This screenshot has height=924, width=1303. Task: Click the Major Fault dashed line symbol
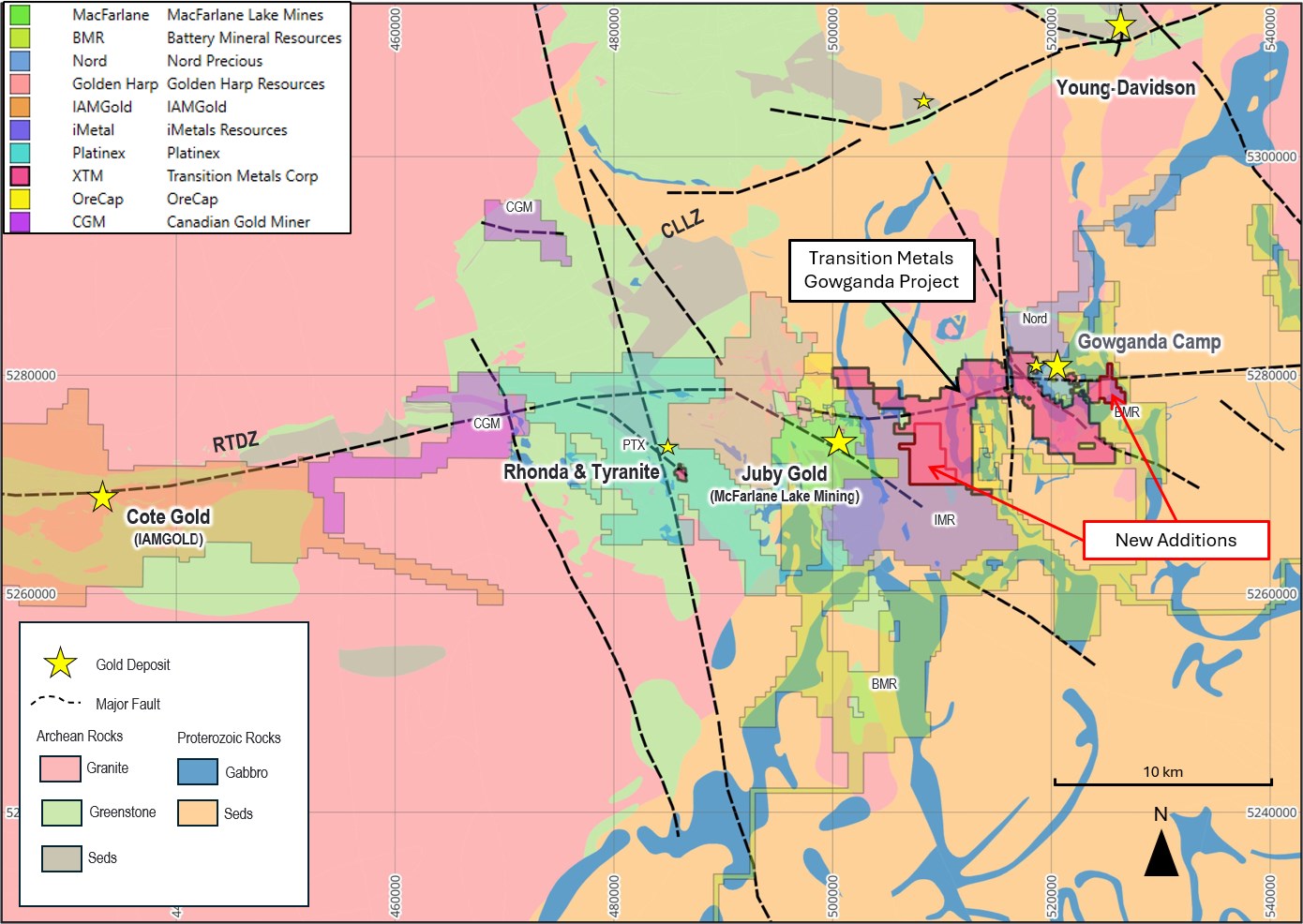(x=56, y=701)
